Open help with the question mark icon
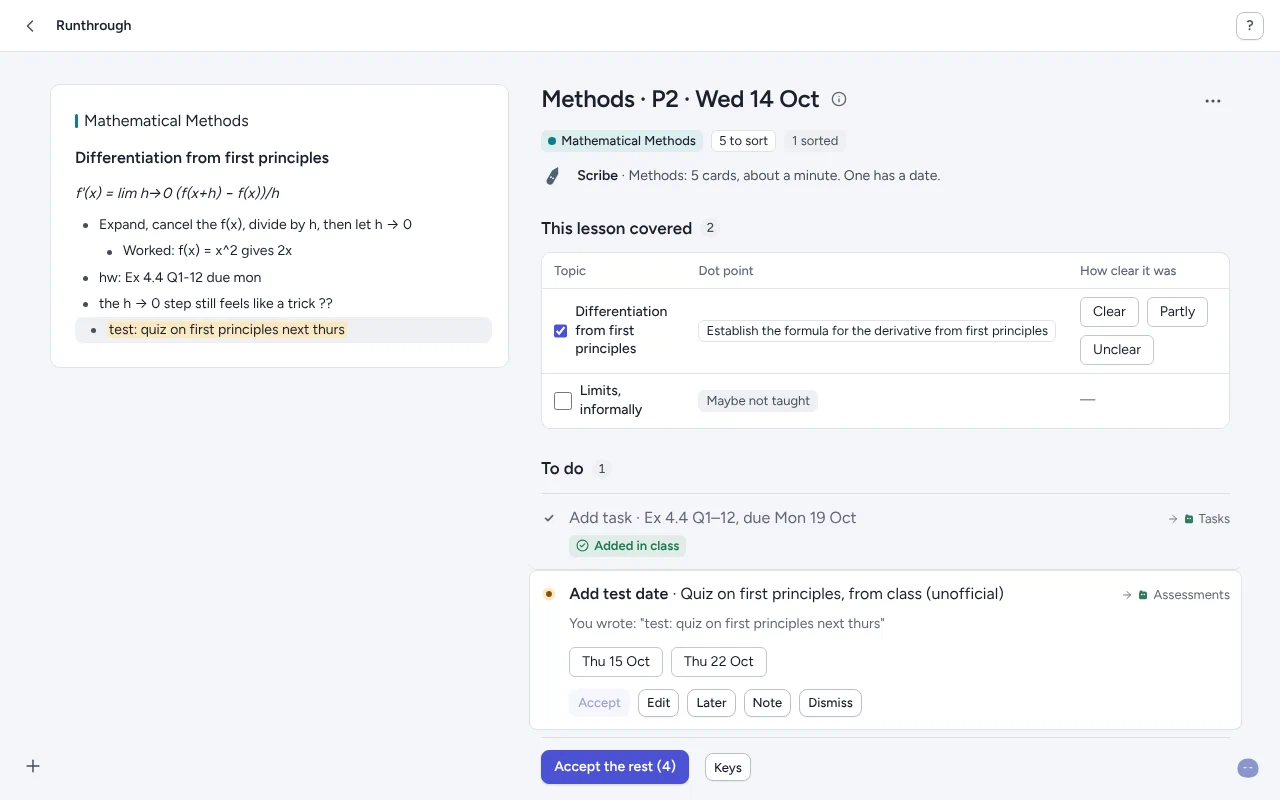Image resolution: width=1280 pixels, height=800 pixels. (1250, 26)
